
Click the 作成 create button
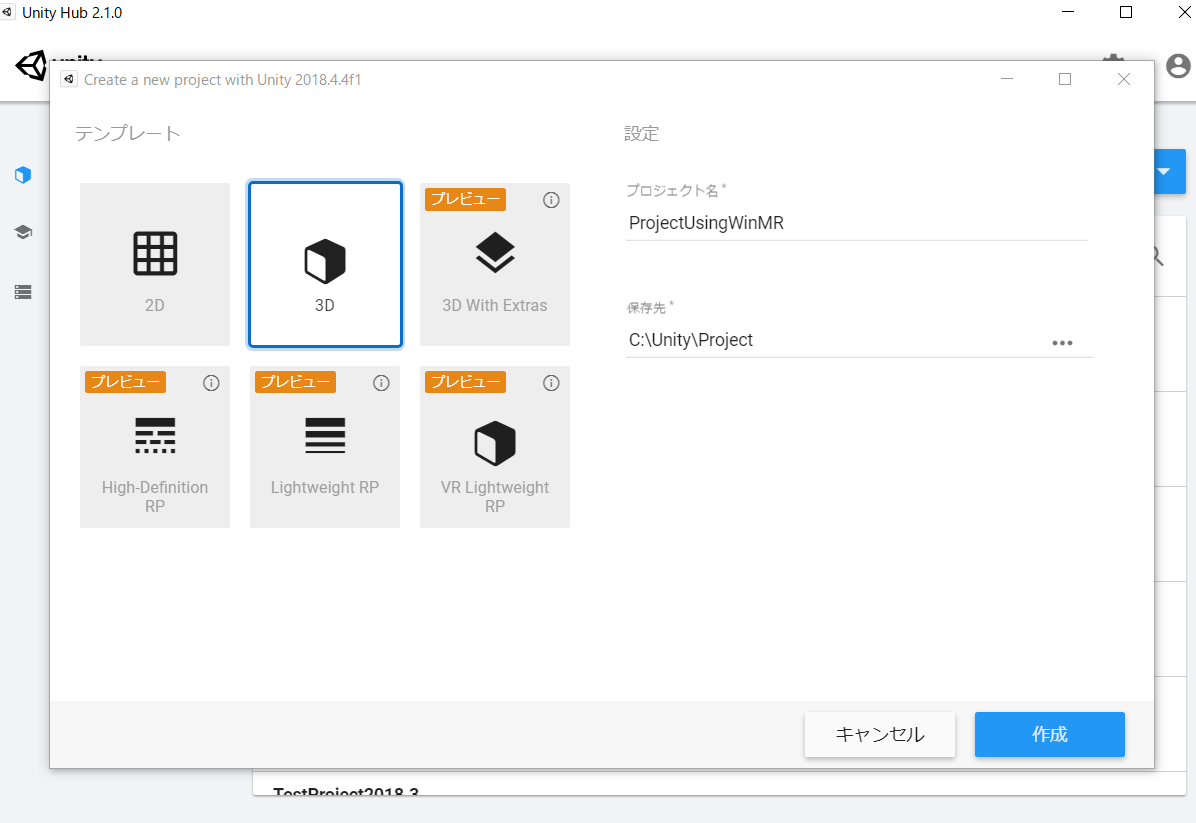(x=1049, y=734)
